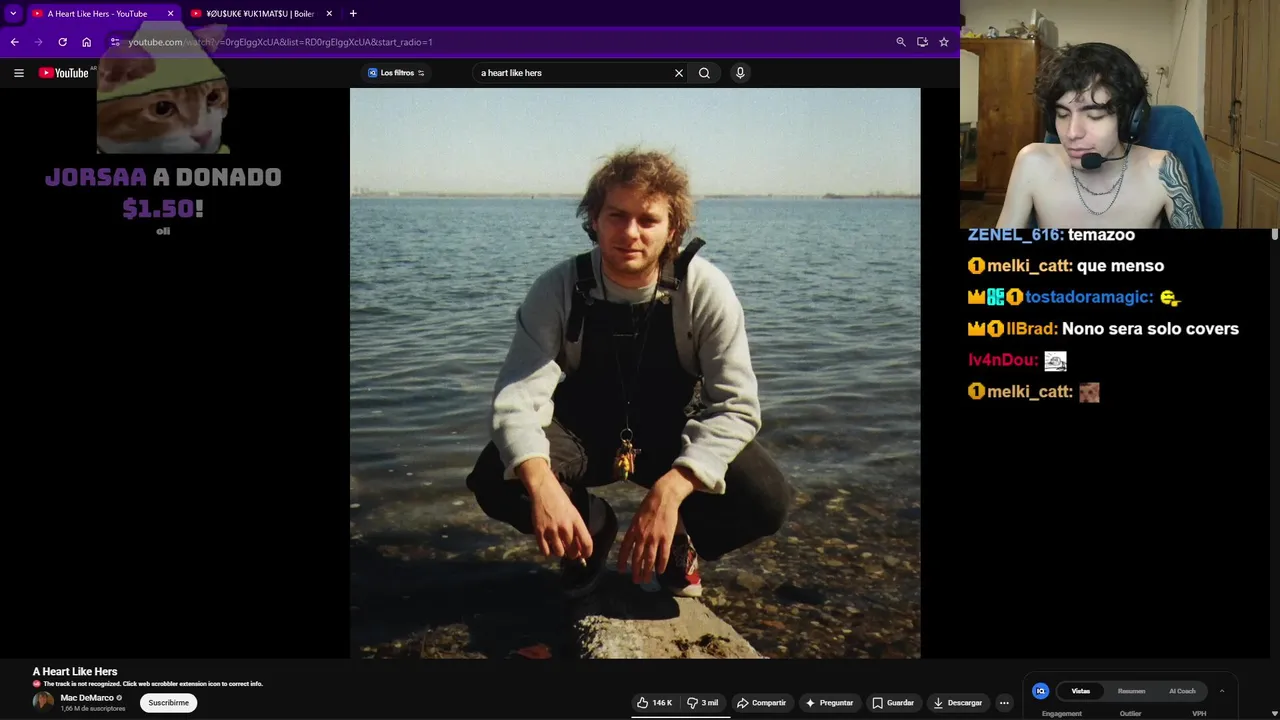Go back with browser back arrow
Screen dimensions: 1280x720
[x=14, y=42]
